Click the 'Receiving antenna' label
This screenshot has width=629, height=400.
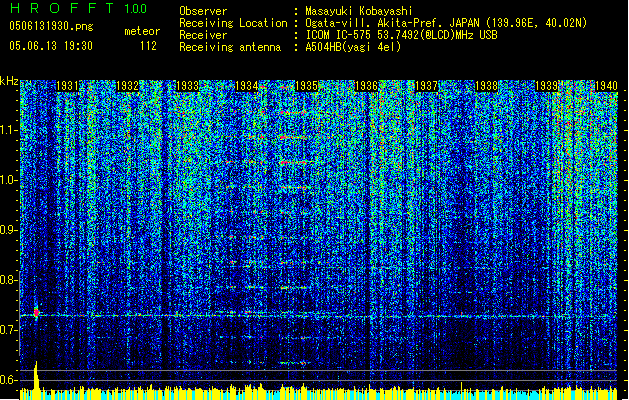click(x=230, y=47)
